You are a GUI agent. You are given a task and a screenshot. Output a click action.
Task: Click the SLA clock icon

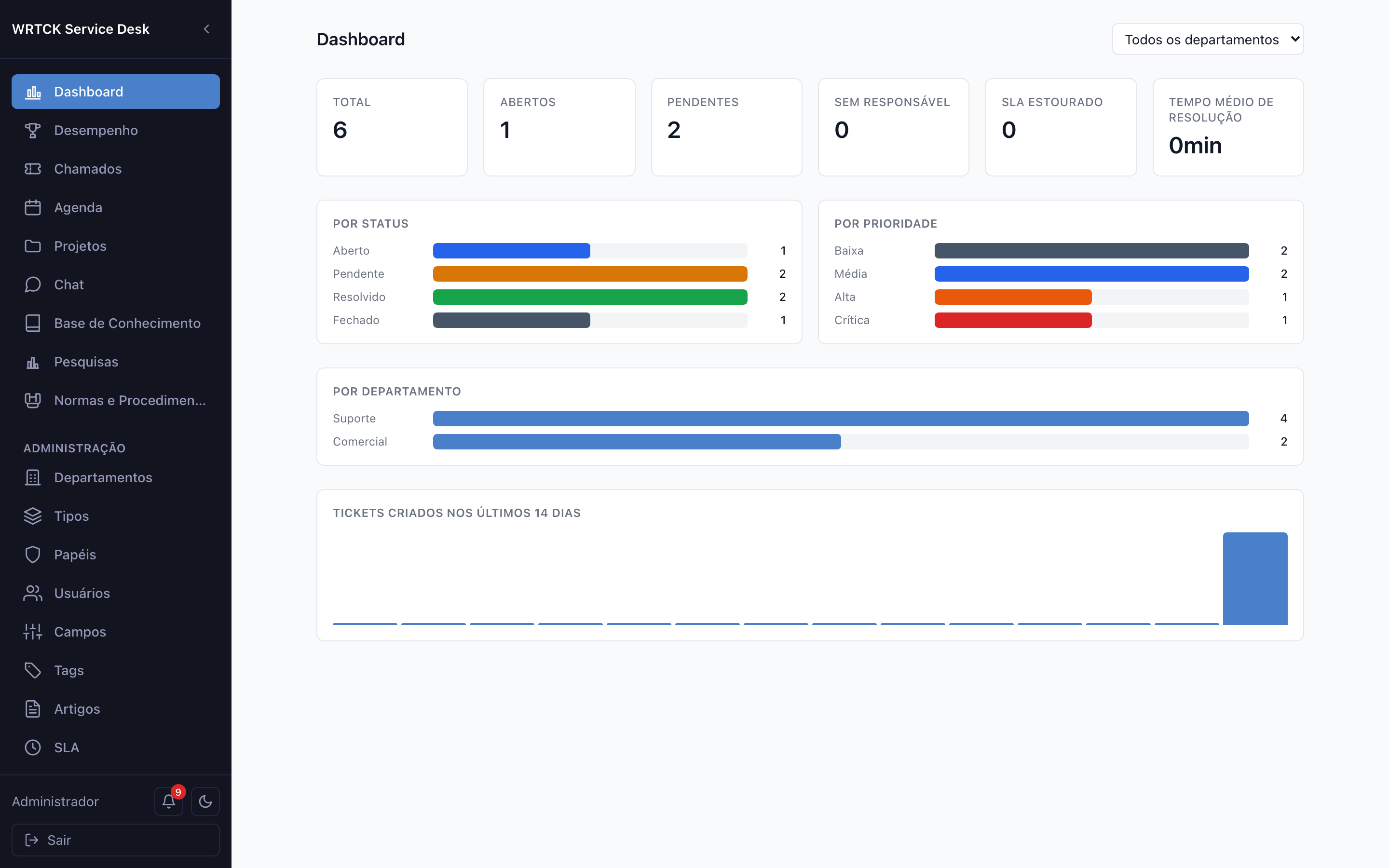coord(33,747)
